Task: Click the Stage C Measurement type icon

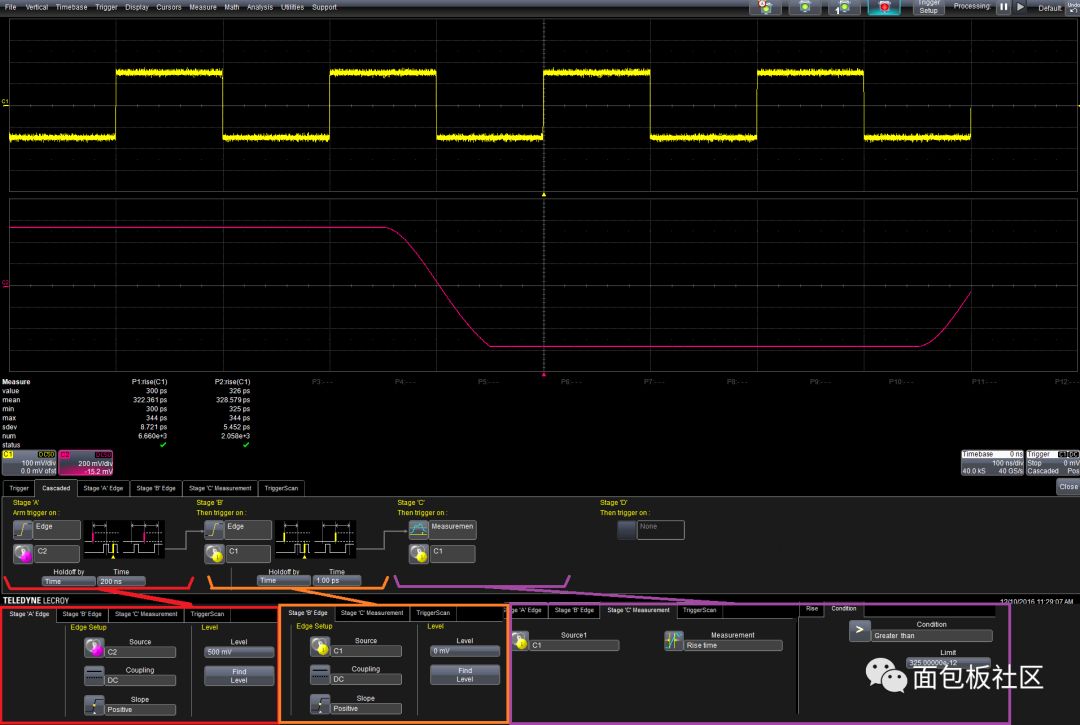Action: coord(418,529)
